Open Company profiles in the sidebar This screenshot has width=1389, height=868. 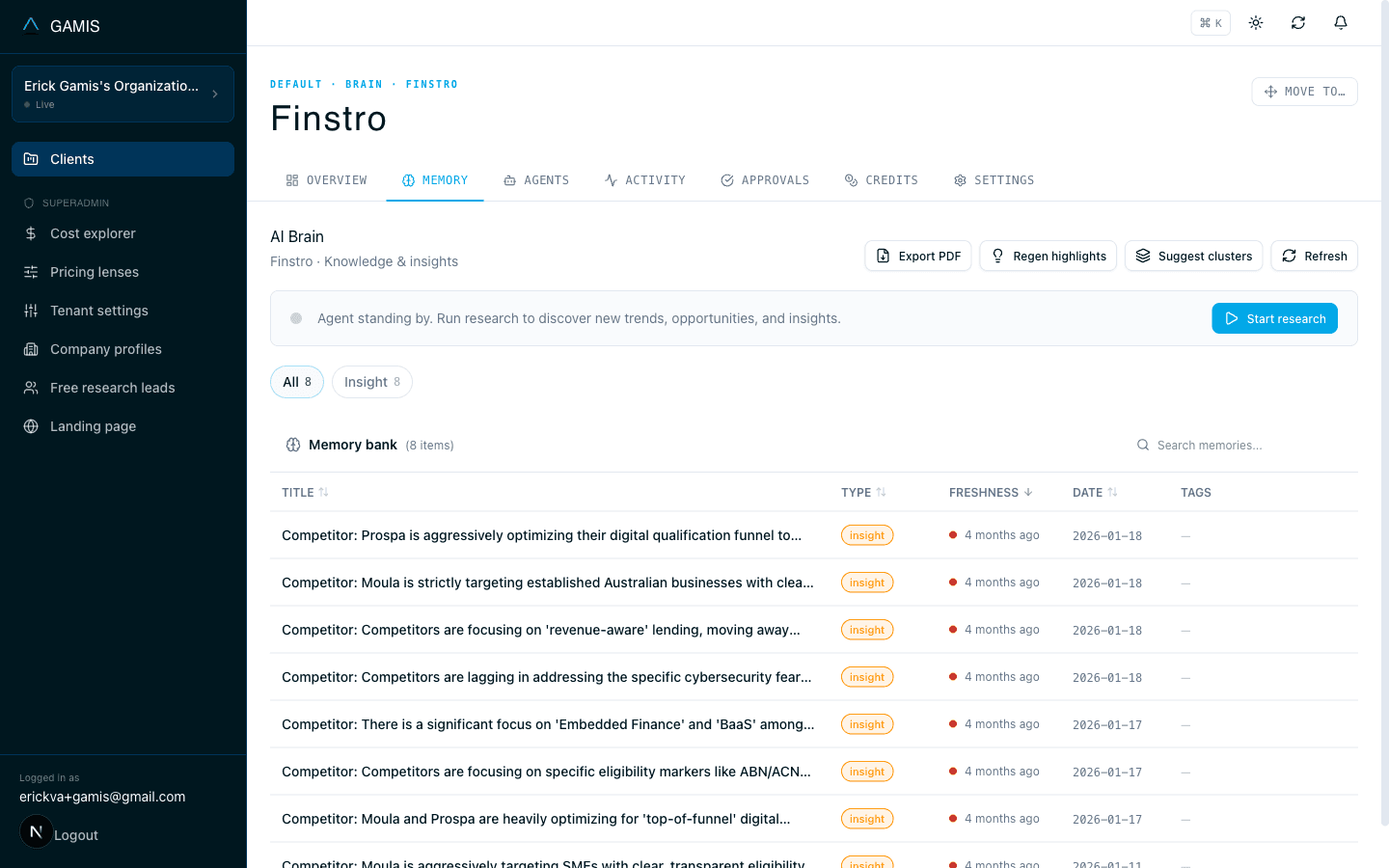tap(123, 349)
